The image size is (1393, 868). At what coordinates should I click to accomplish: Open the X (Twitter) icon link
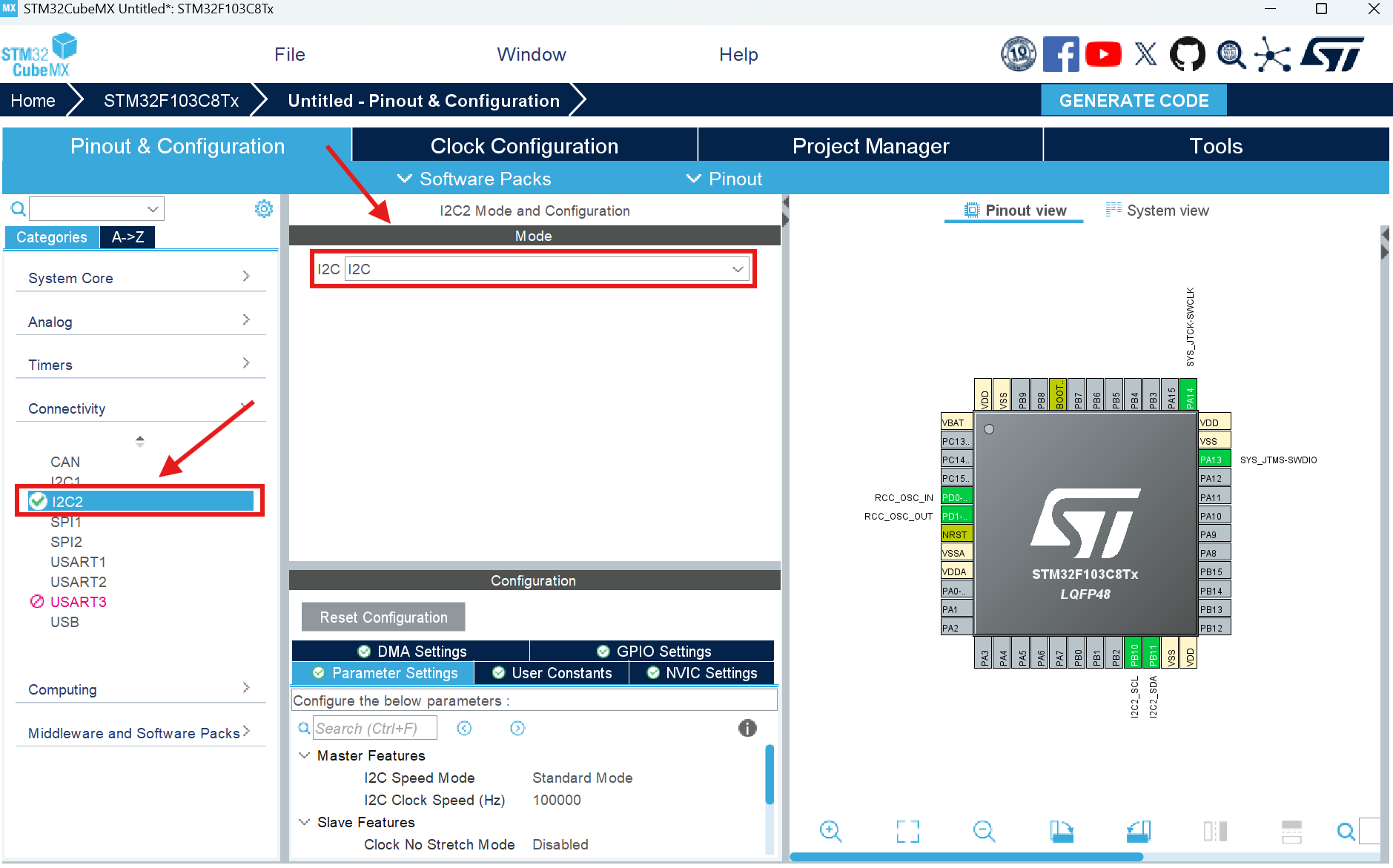[x=1145, y=54]
